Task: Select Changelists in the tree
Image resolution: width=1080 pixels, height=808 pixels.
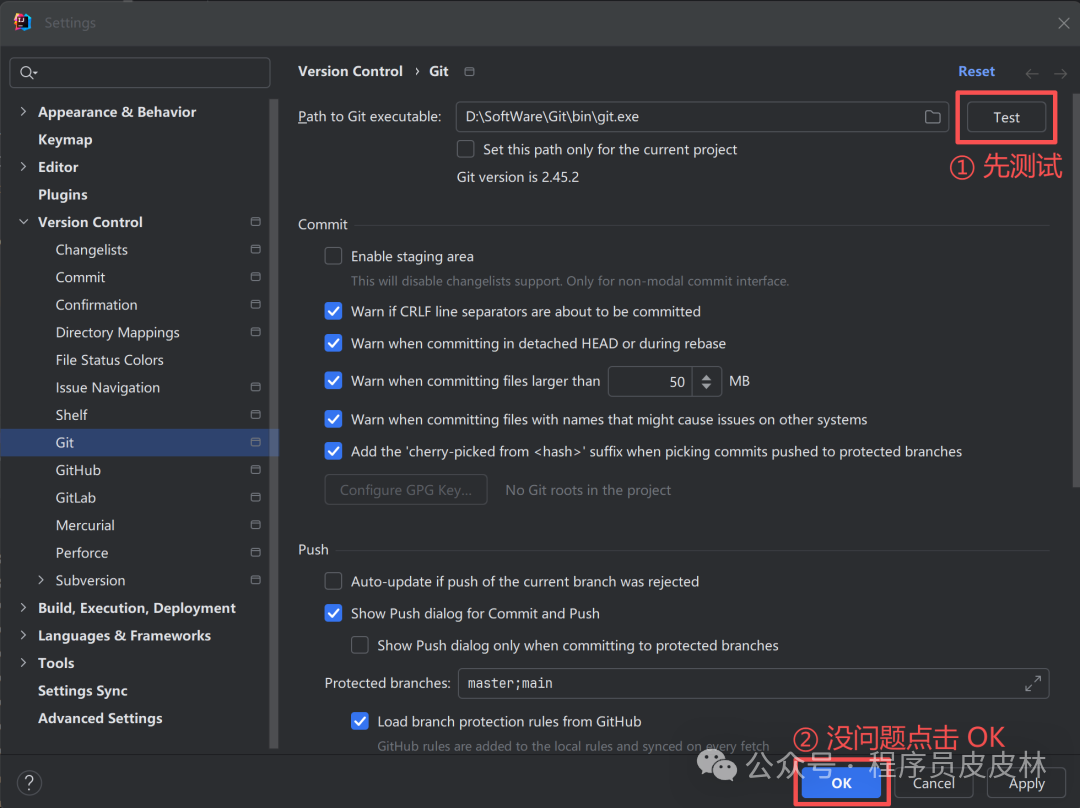Action: (x=92, y=249)
